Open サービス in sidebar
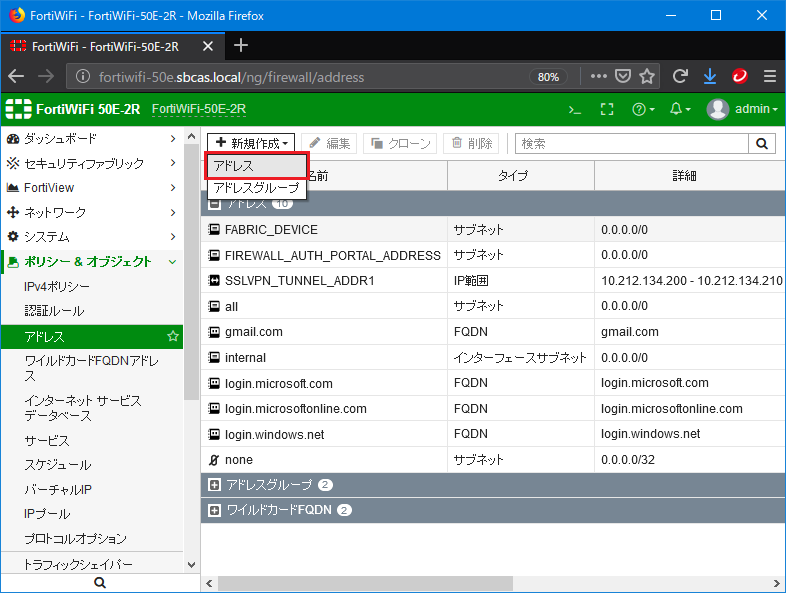The height and width of the screenshot is (593, 786). [47, 441]
